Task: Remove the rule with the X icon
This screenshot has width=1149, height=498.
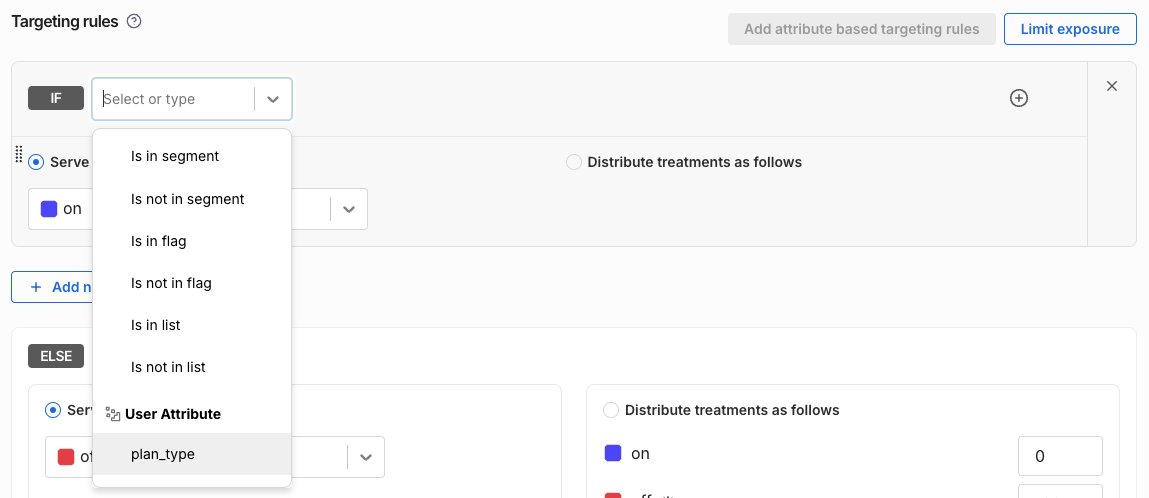Action: [1111, 87]
